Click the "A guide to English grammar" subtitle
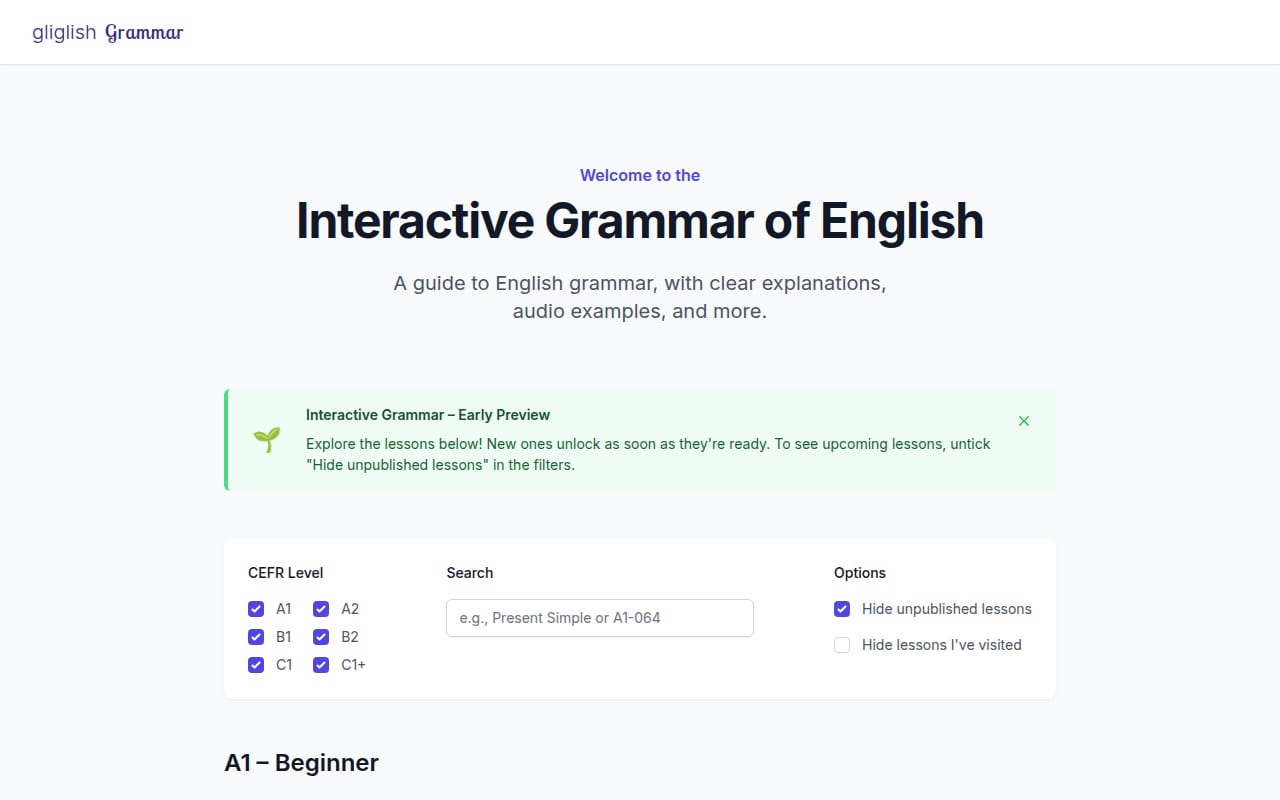The width and height of the screenshot is (1280, 800). [640, 297]
